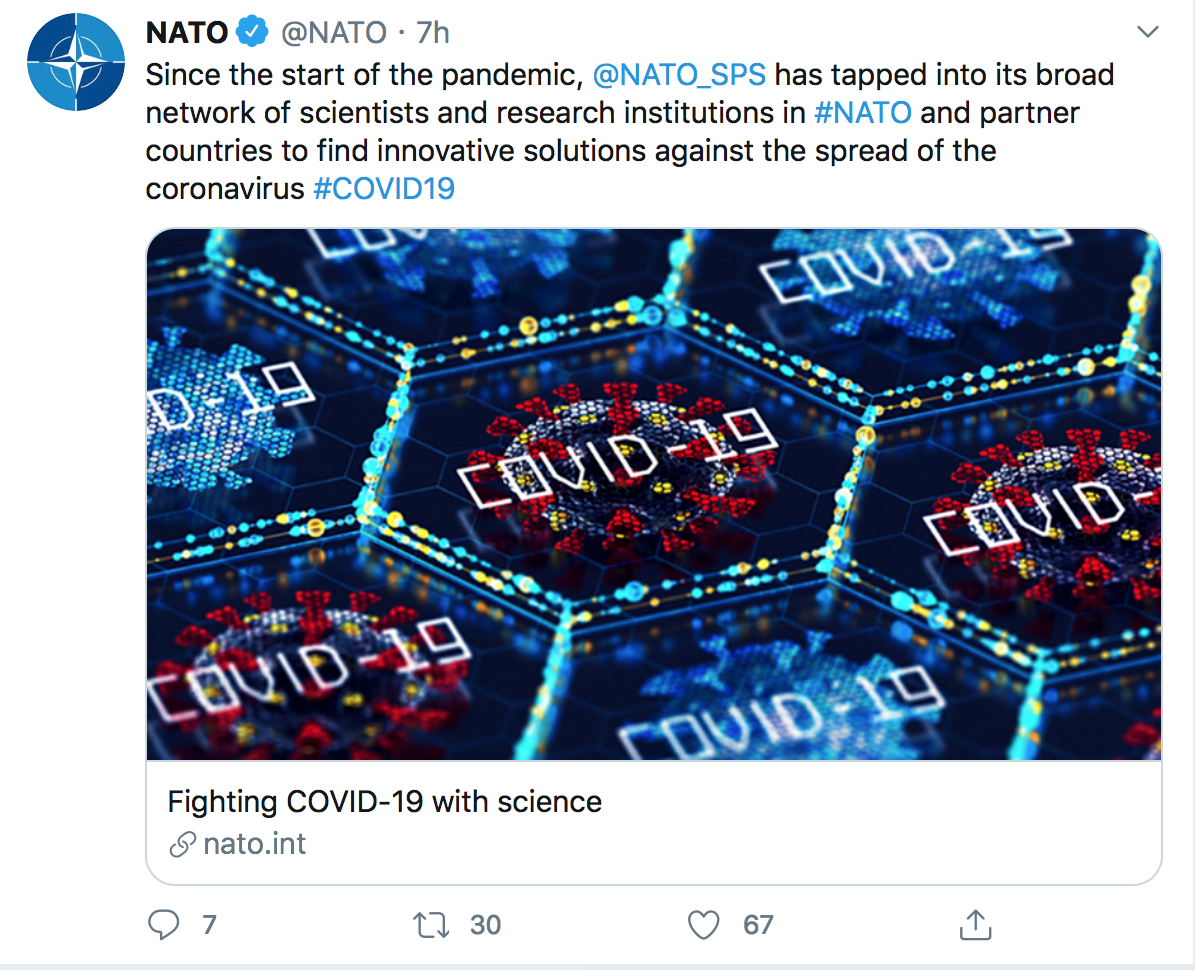Image resolution: width=1196 pixels, height=970 pixels.
Task: Open the NATO display name profile link
Action: click(186, 33)
